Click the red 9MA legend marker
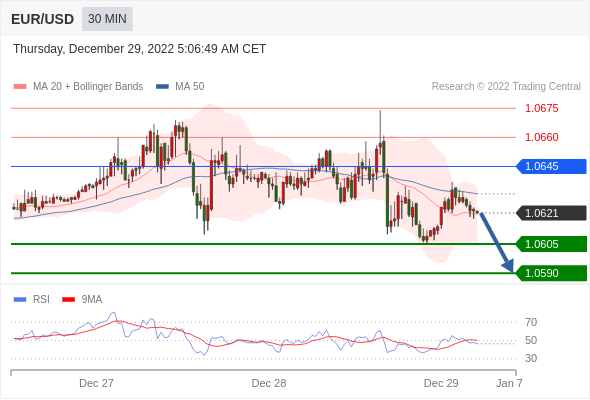 (68, 300)
